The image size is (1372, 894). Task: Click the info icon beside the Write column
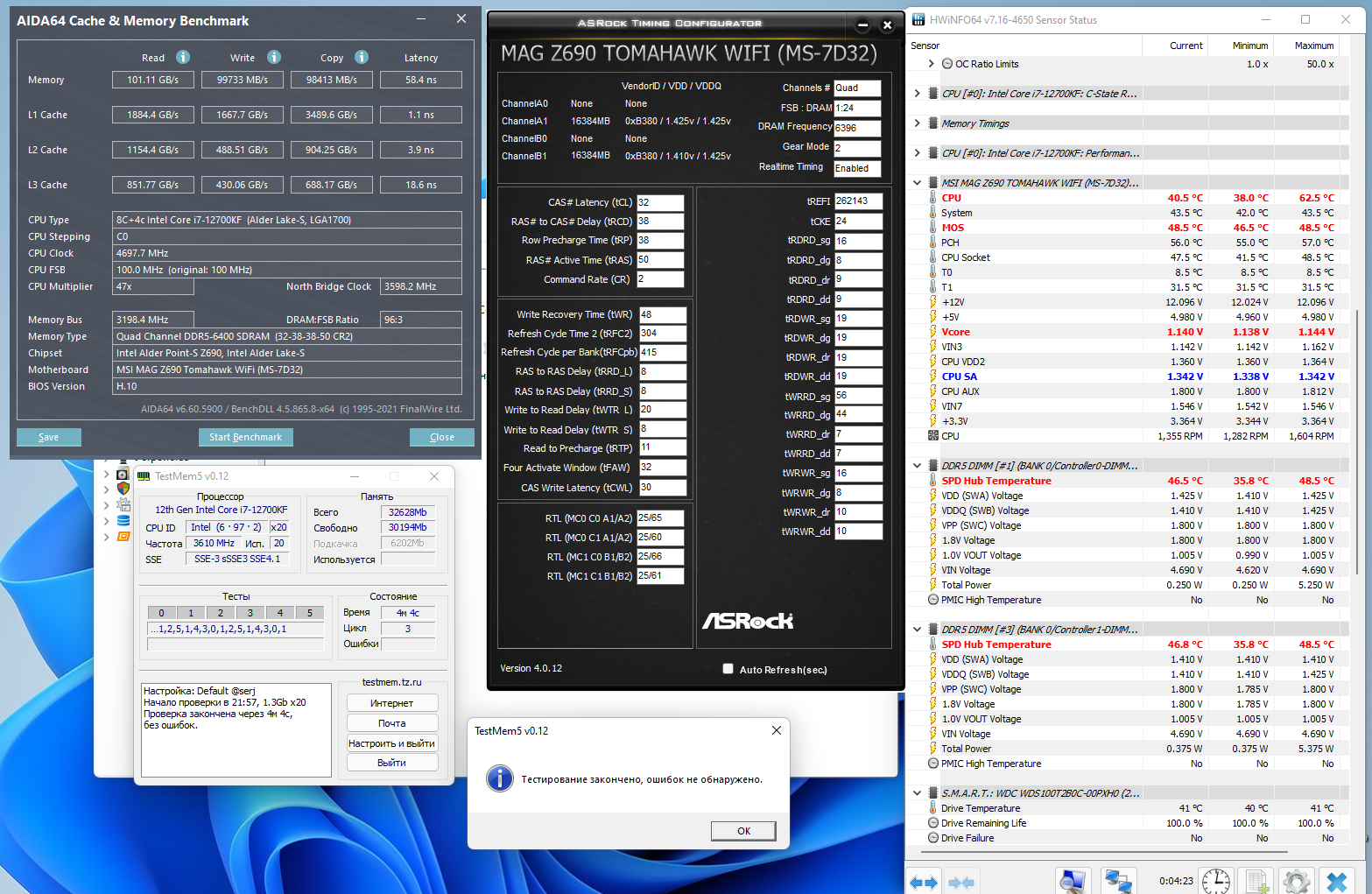tap(274, 57)
